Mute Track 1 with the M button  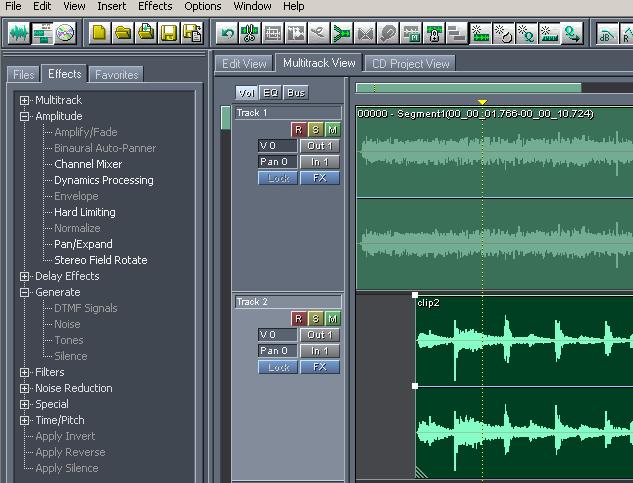333,130
